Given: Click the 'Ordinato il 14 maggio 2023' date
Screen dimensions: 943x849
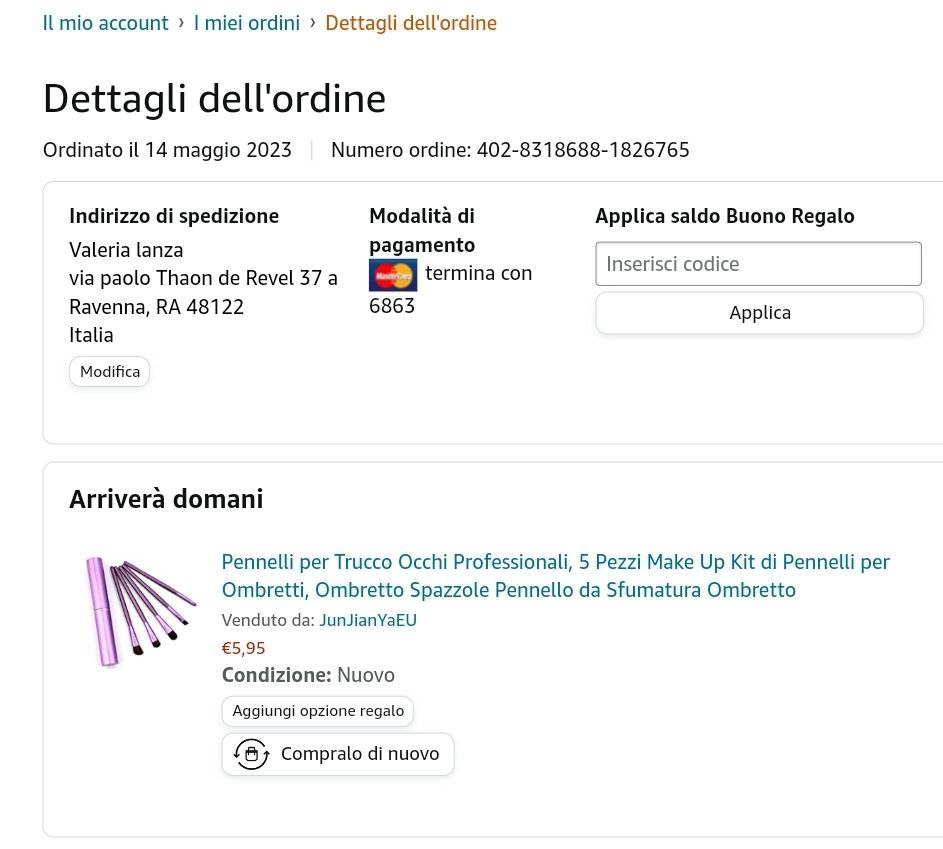Looking at the screenshot, I should [167, 150].
